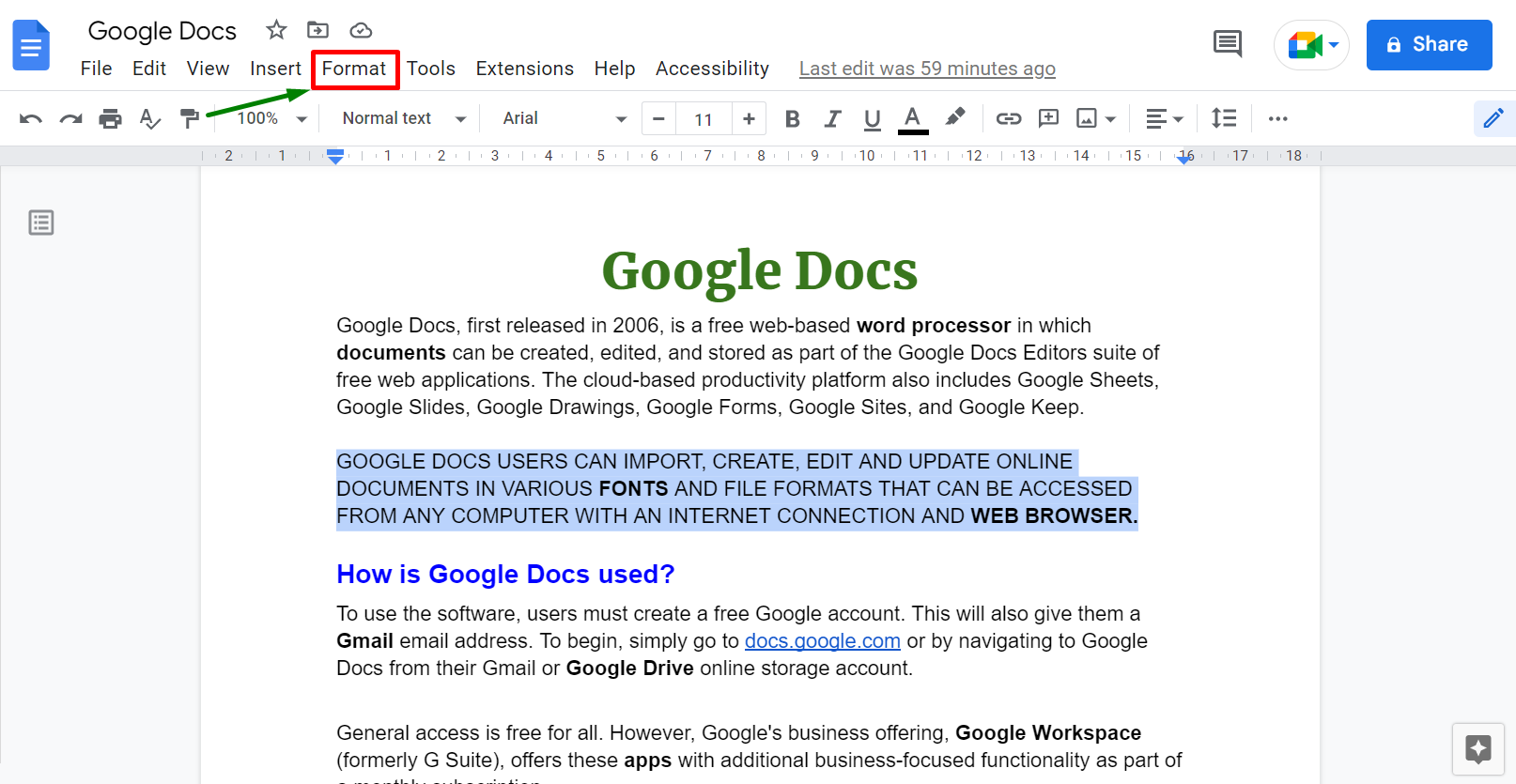Screen dimensions: 1516x784
Task: Open the Edit menu
Action: [x=149, y=69]
